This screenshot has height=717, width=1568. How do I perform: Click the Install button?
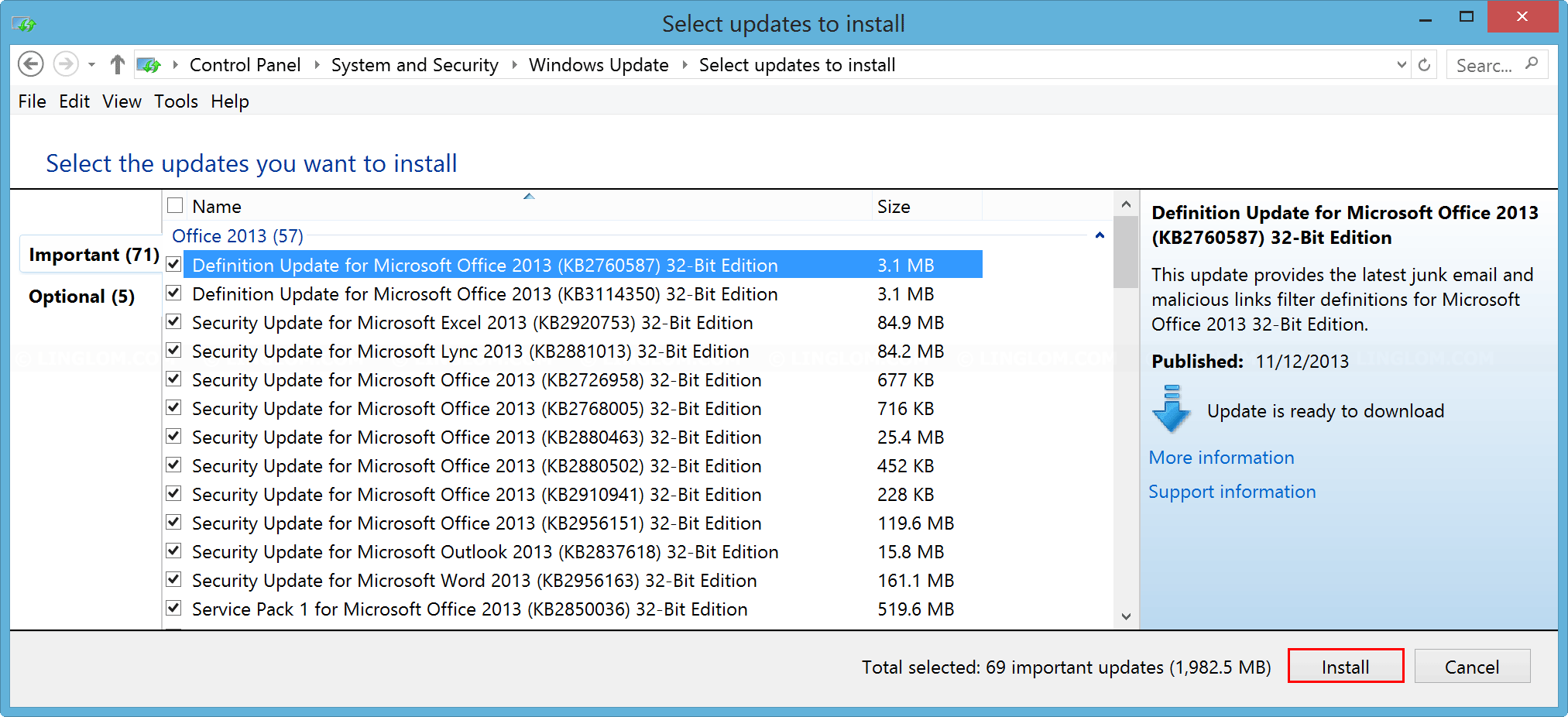tap(1346, 666)
